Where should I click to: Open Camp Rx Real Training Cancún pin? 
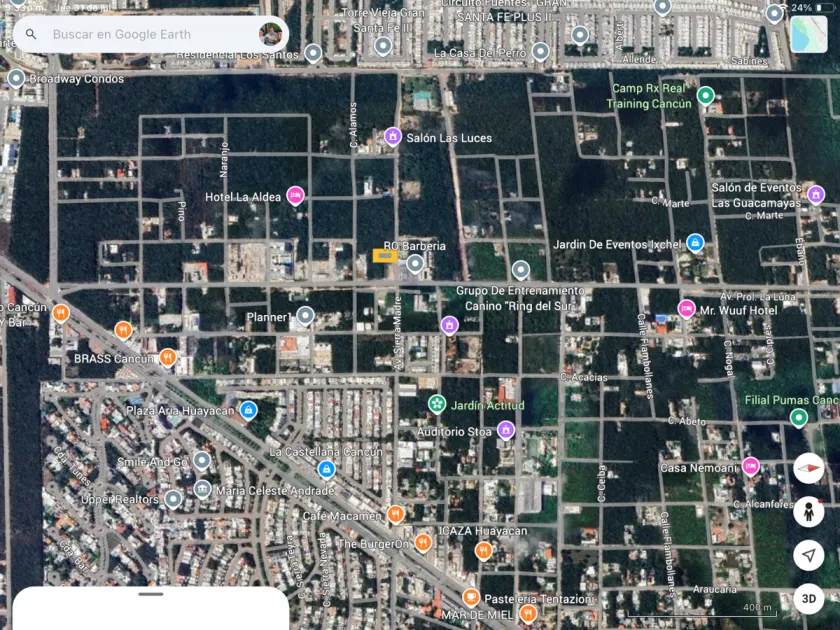click(x=706, y=96)
